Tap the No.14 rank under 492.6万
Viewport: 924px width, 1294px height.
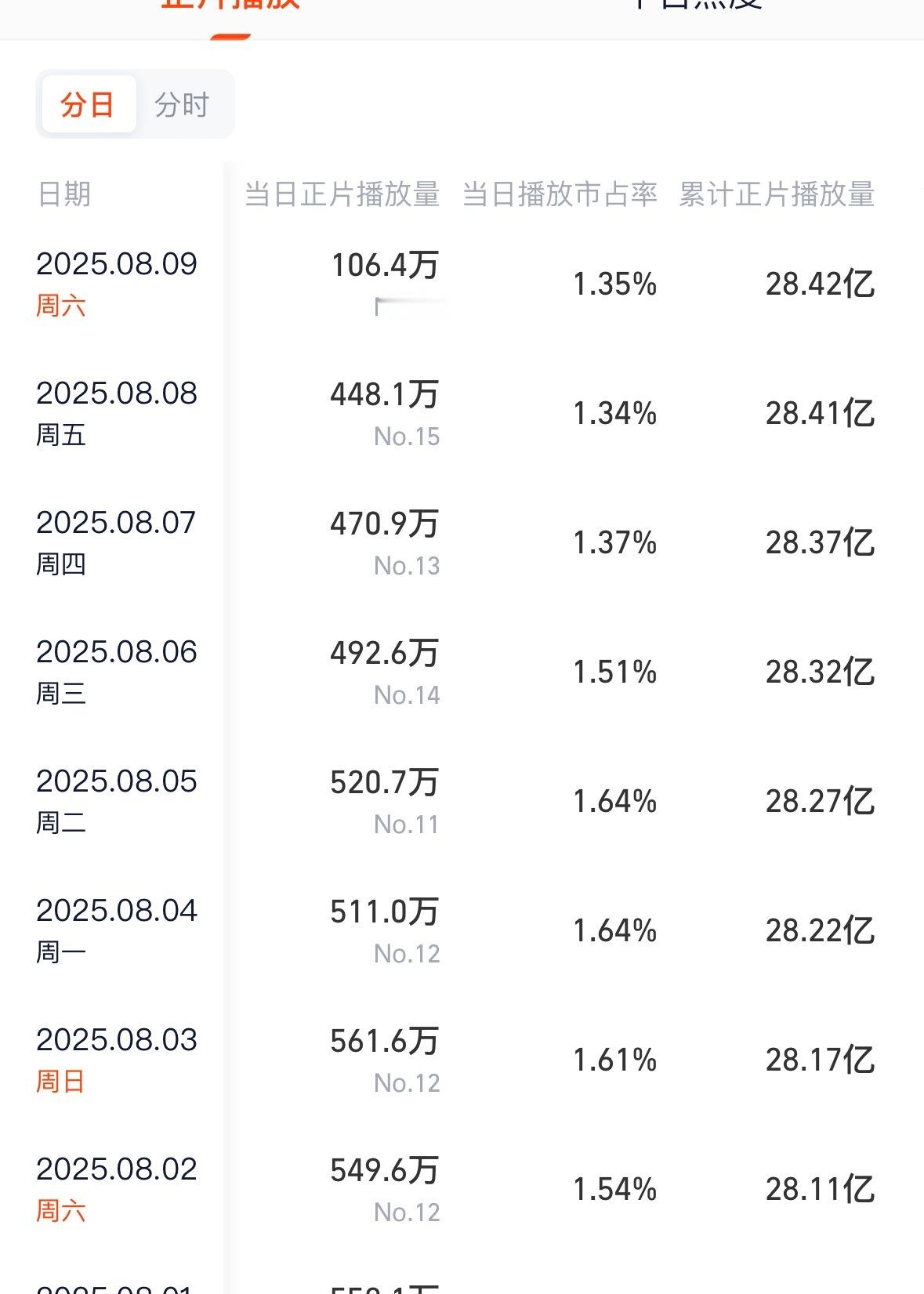[x=407, y=695]
